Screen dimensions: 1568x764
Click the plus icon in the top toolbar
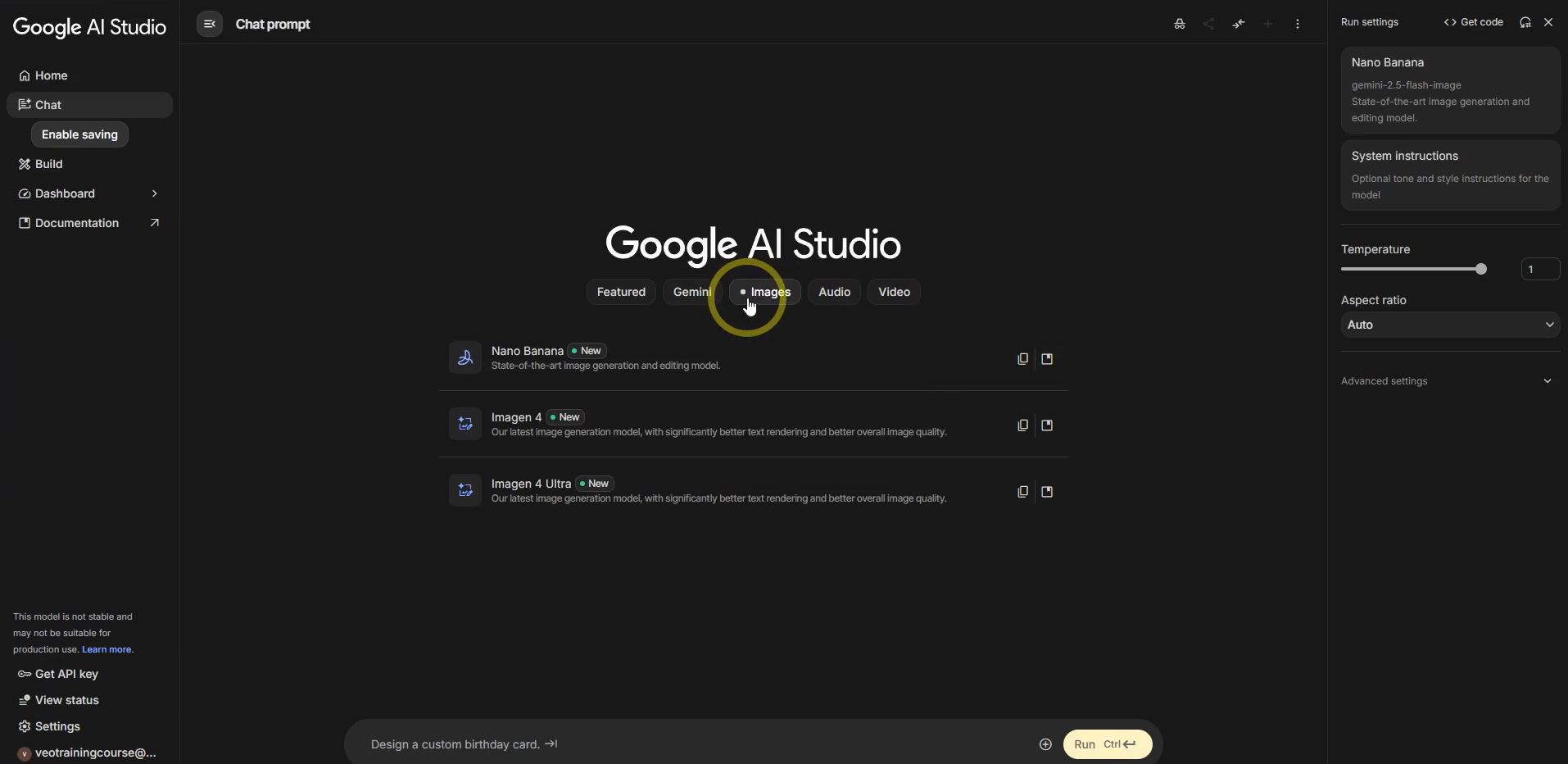point(1268,24)
